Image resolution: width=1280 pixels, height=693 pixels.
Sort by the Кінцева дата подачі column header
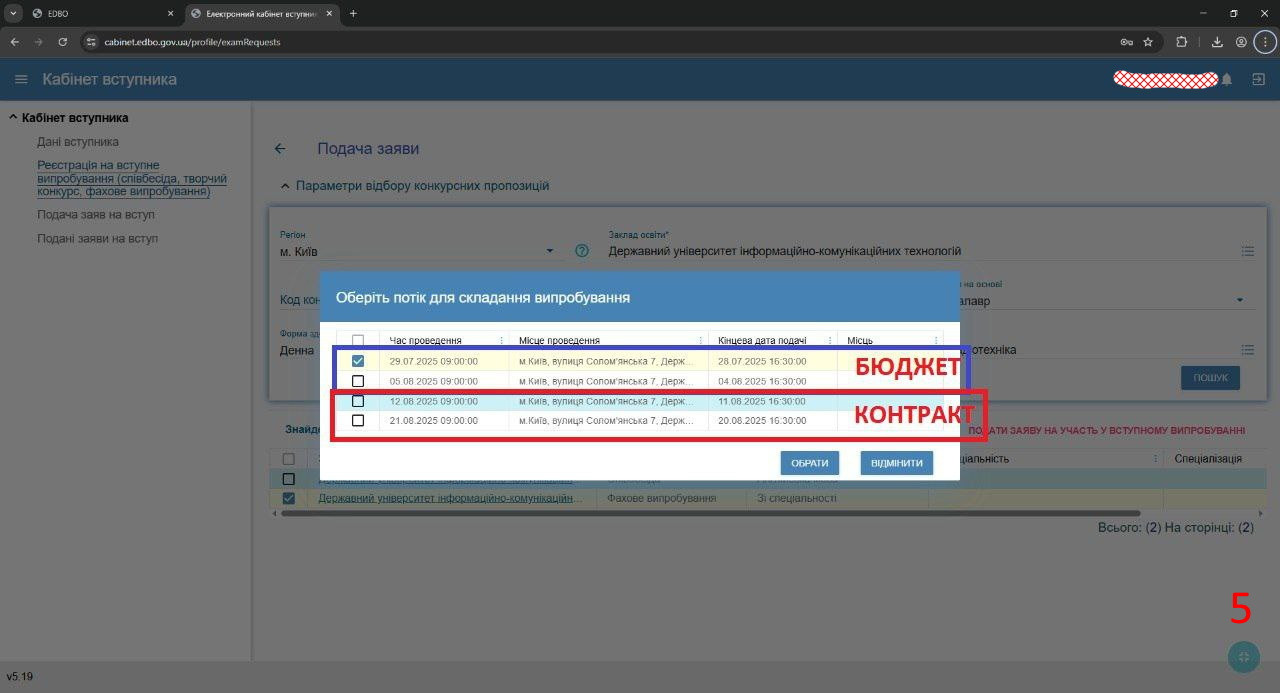(x=762, y=341)
